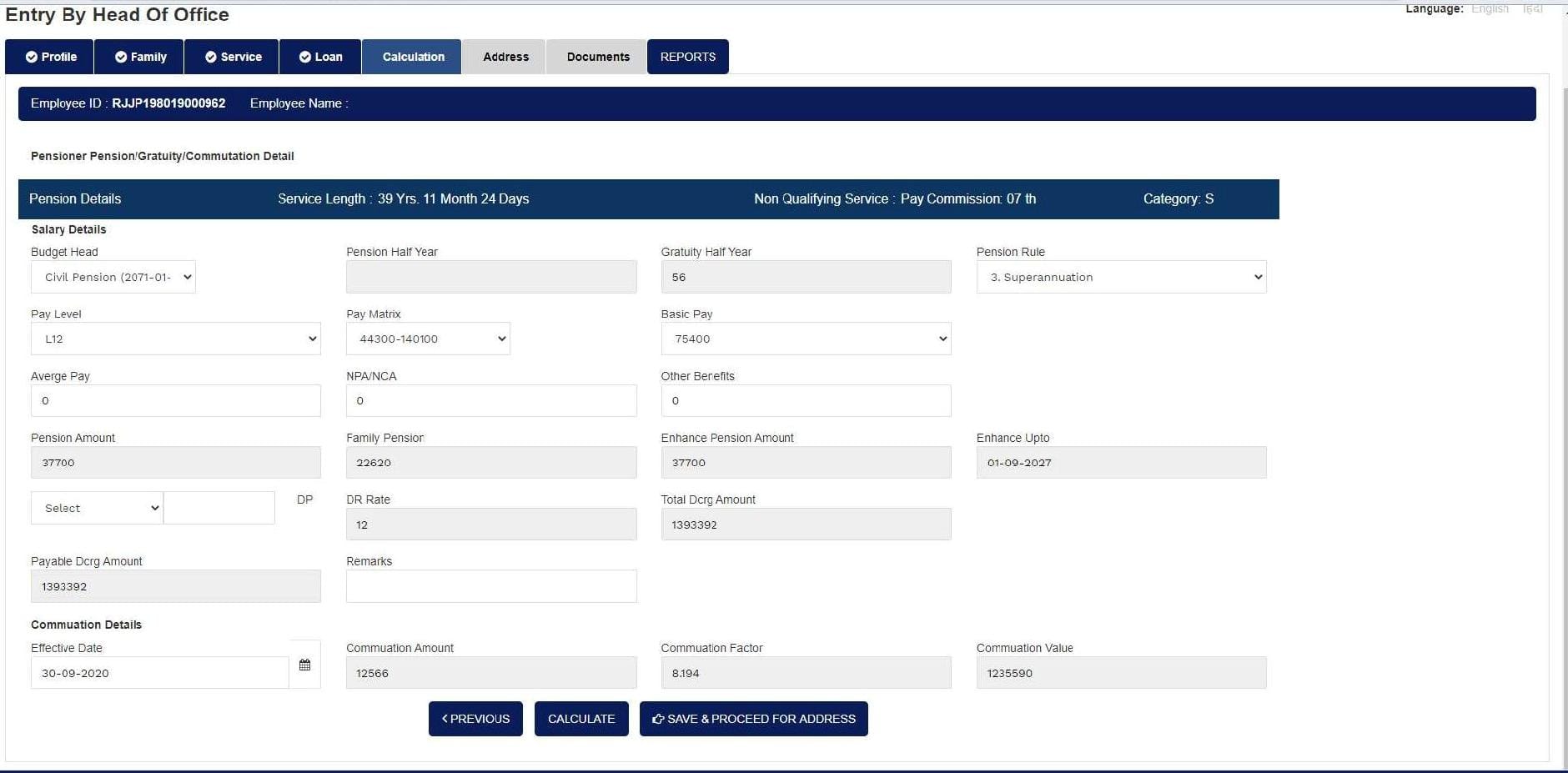Screen dimensions: 1568x773
Task: Open the Pension Rule dropdown
Action: point(1122,277)
